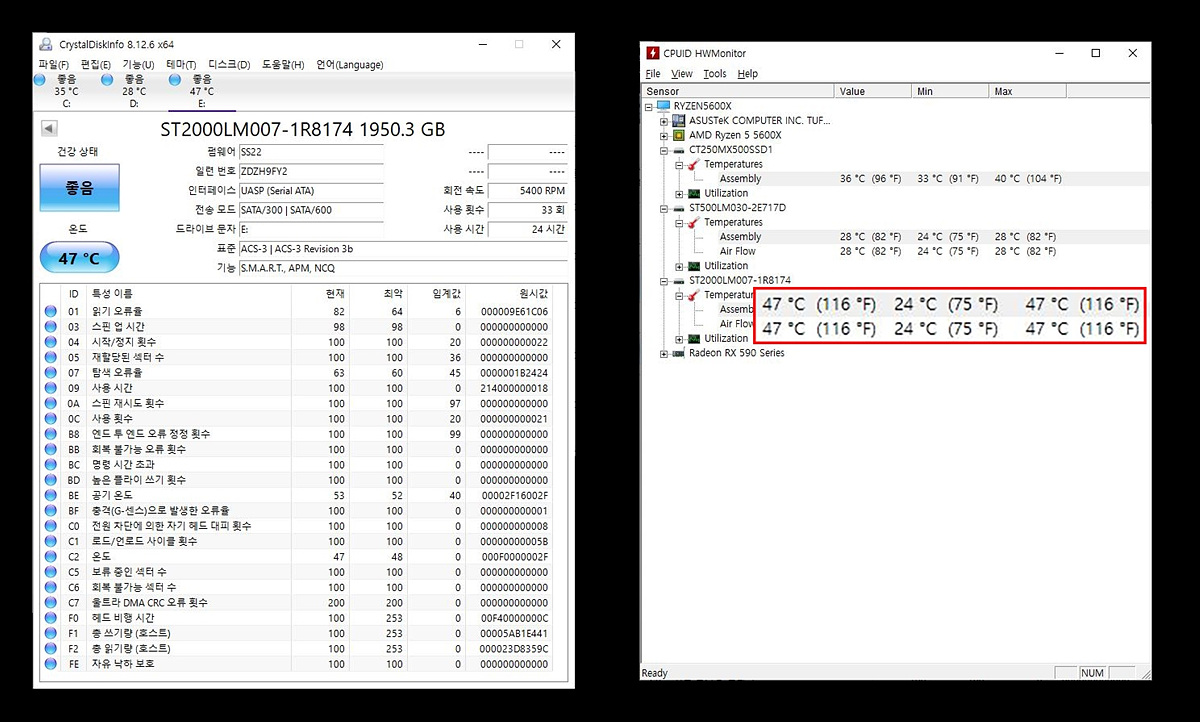Click Utilization icon under ST500LM030-2E717D
Image resolution: width=1200 pixels, height=722 pixels.
point(693,266)
